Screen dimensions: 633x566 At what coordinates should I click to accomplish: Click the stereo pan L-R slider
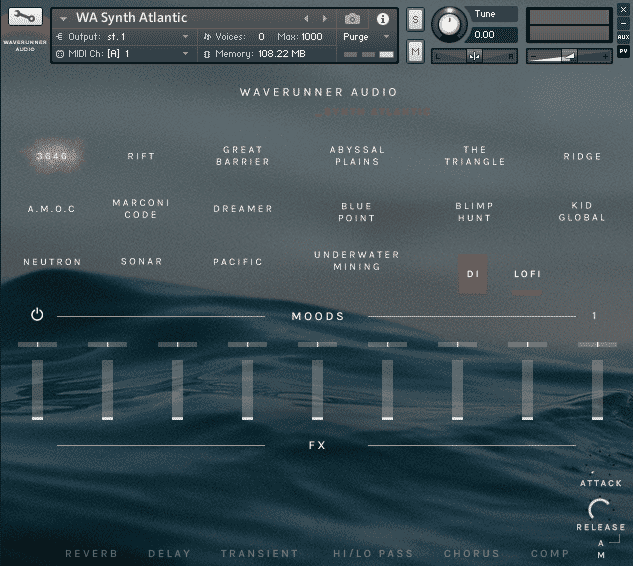click(474, 56)
